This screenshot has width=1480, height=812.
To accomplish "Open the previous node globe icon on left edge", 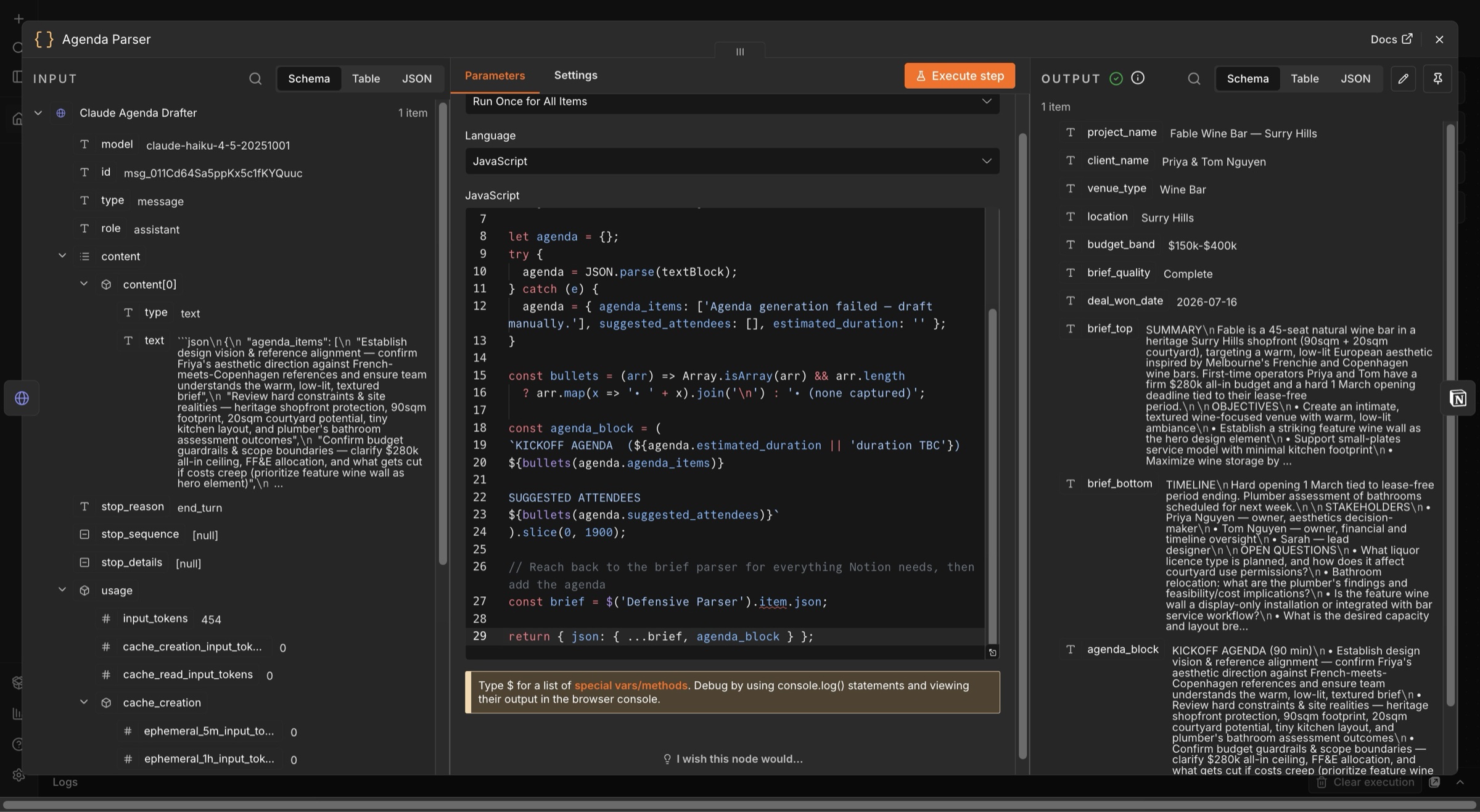I will click(22, 398).
